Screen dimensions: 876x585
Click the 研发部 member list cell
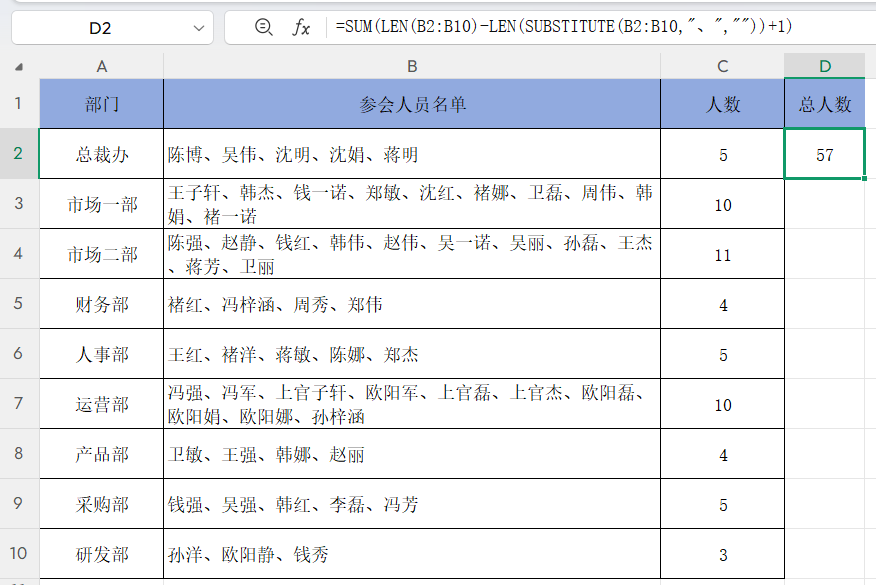(412, 553)
